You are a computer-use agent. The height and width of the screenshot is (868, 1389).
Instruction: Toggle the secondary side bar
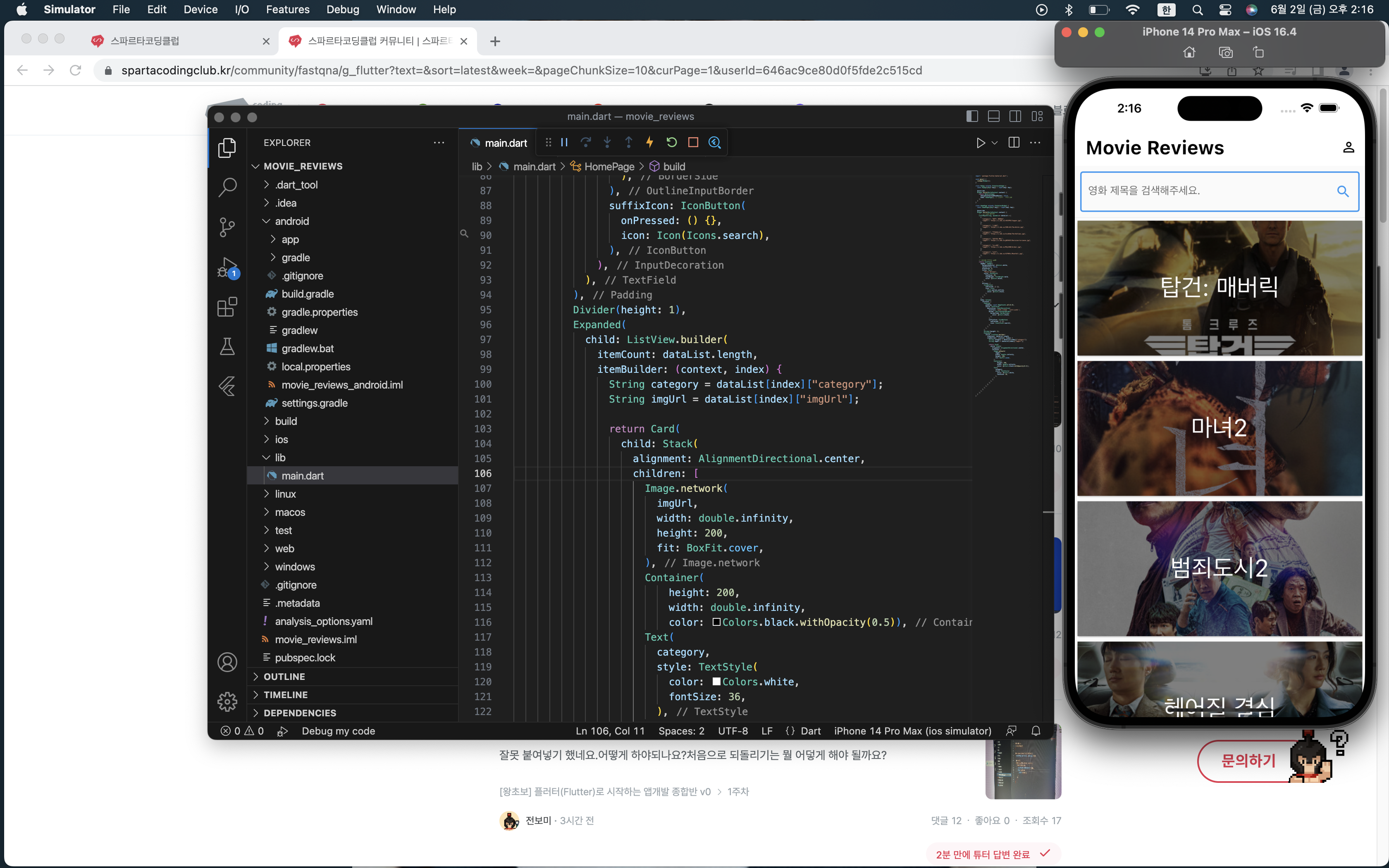click(1015, 117)
